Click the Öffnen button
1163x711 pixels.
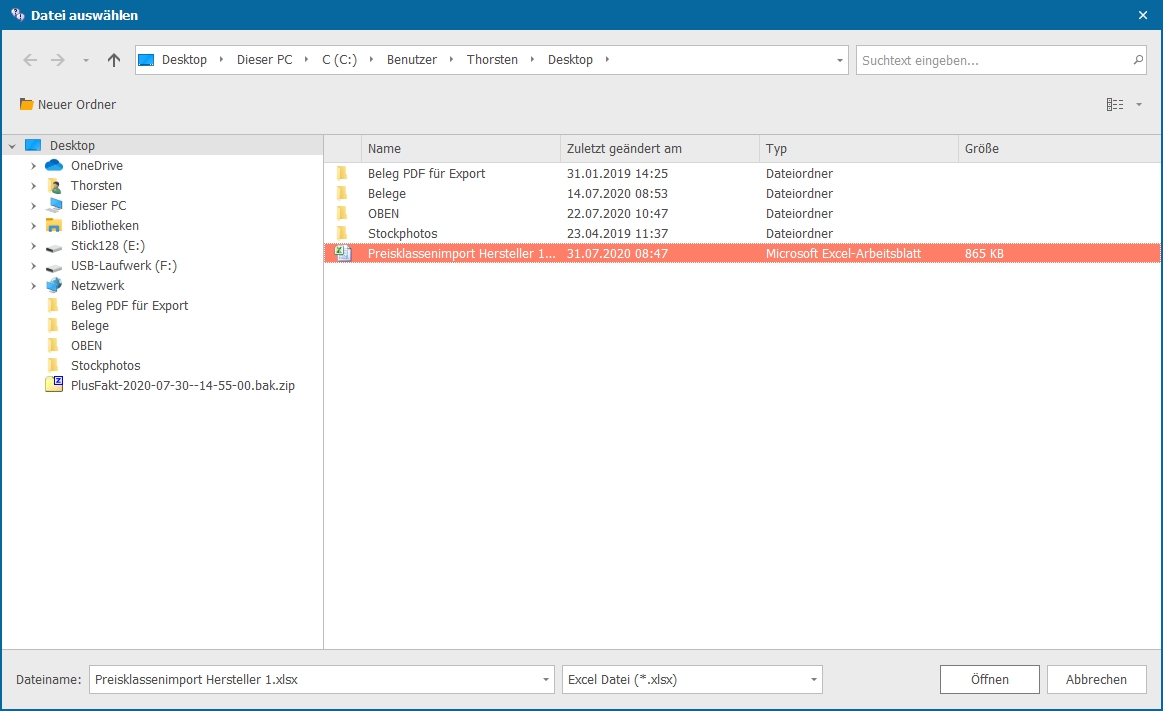point(989,680)
